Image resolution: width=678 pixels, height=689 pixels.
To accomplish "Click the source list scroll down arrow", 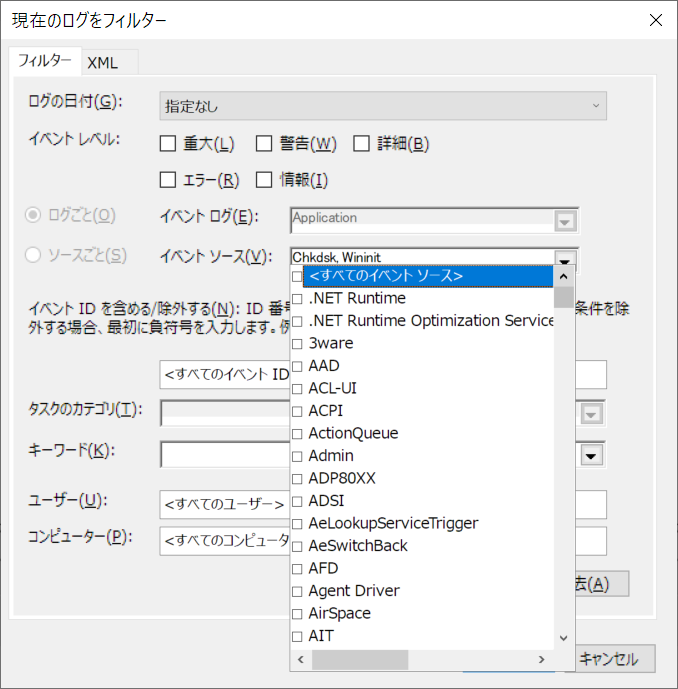I will (x=564, y=638).
